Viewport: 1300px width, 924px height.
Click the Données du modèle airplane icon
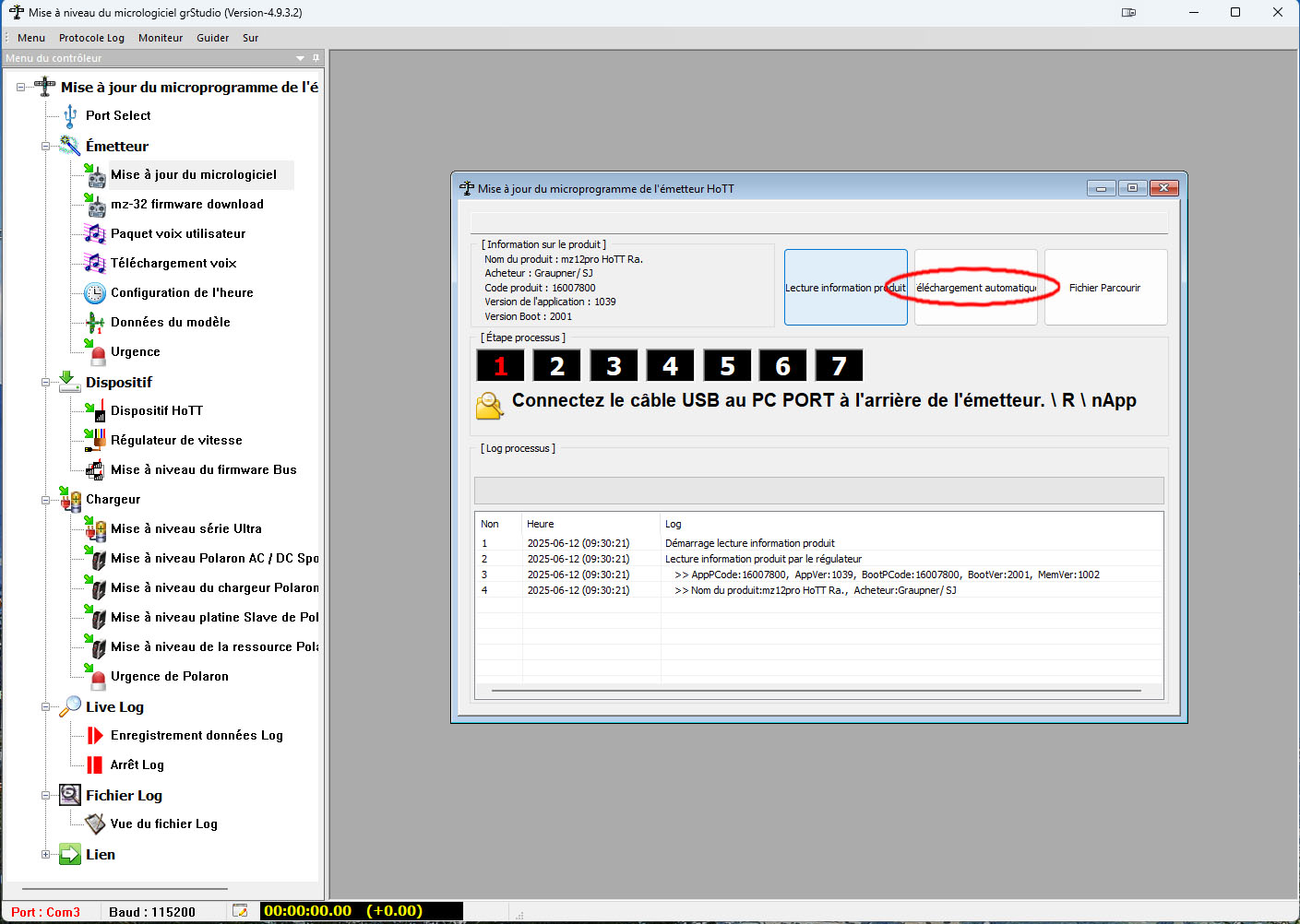pyautogui.click(x=95, y=323)
